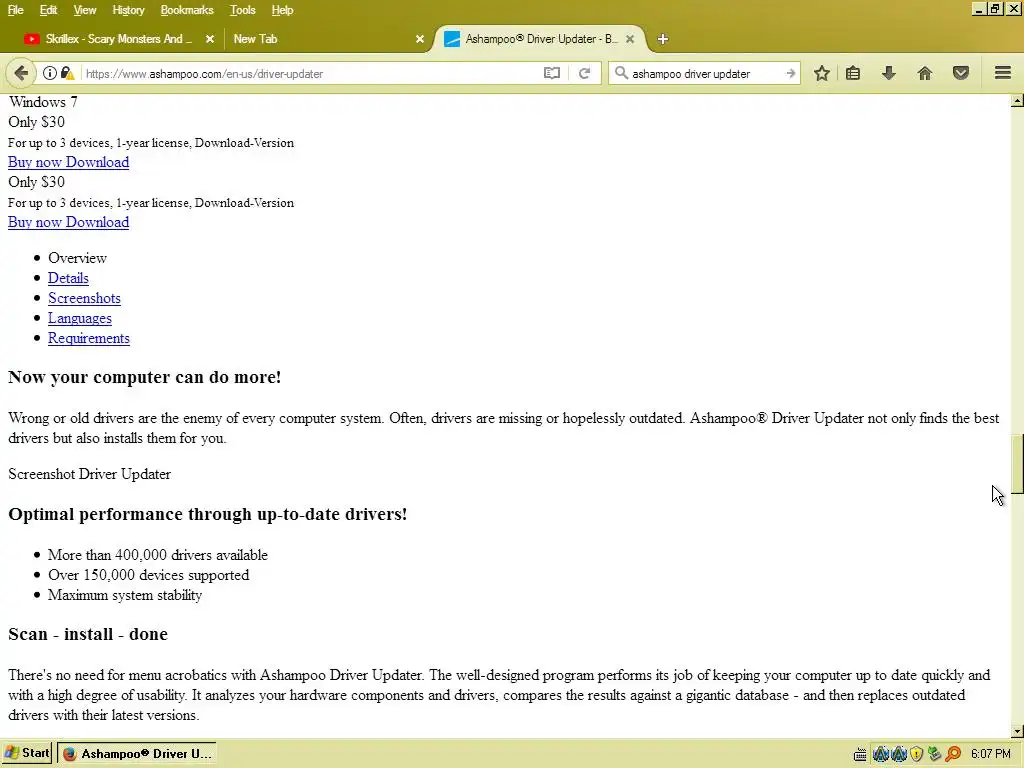Follow the Requirements link

click(x=89, y=338)
